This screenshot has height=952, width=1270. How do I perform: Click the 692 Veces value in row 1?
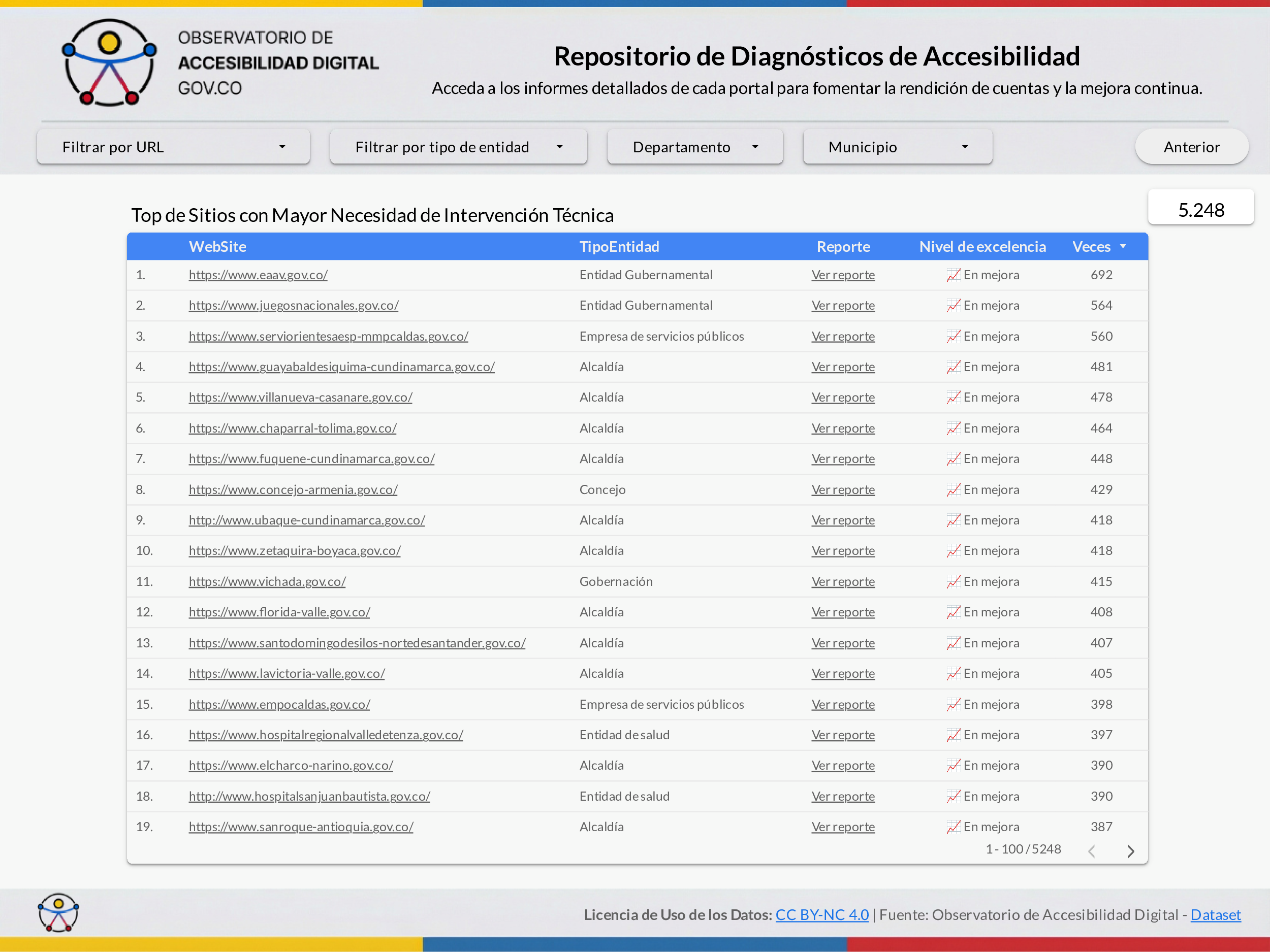click(x=1101, y=275)
